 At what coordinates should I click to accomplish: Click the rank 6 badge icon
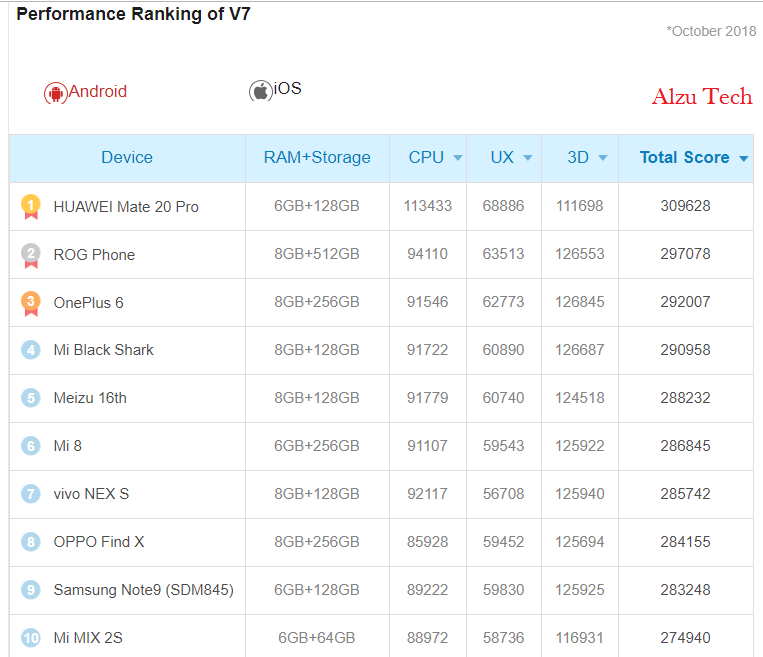[x=31, y=446]
